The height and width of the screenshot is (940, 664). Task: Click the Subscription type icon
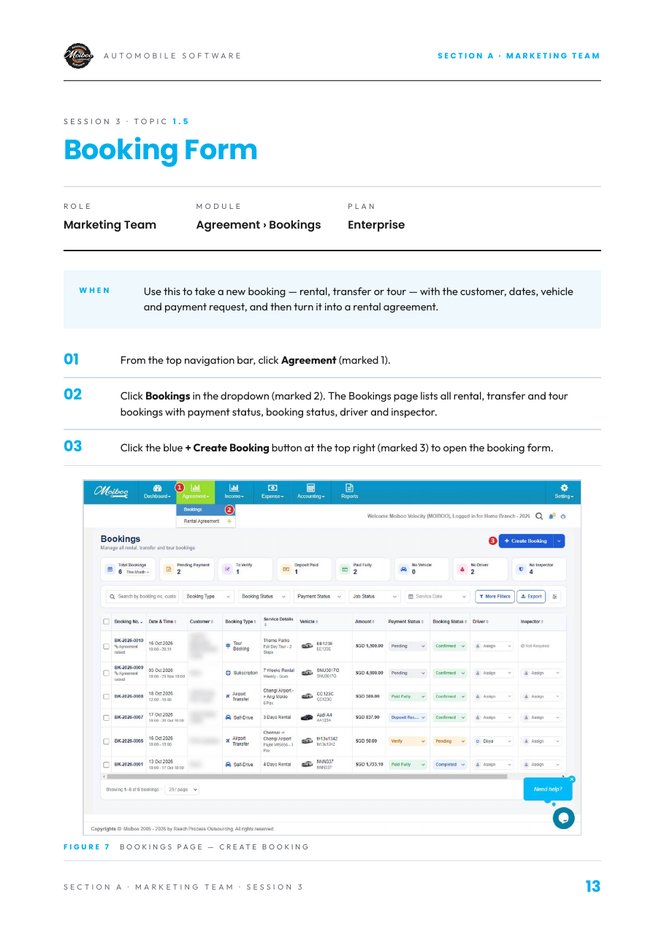[228, 673]
